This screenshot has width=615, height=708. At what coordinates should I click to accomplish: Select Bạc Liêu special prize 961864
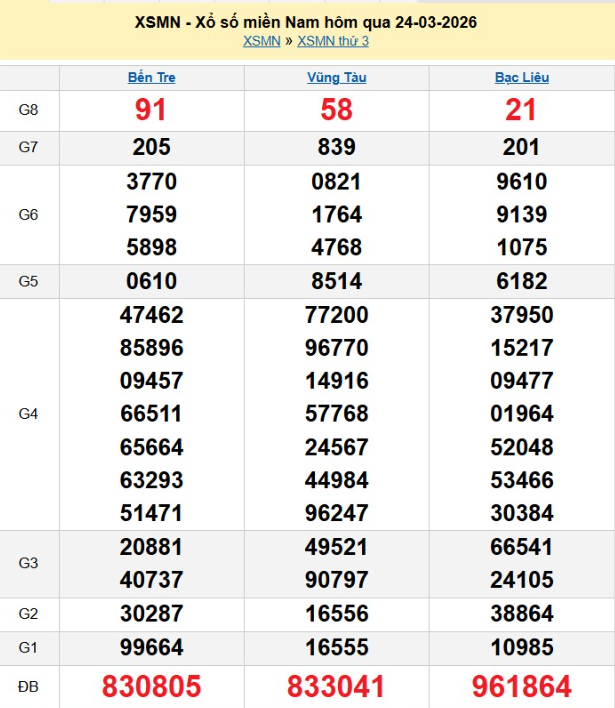pos(521,686)
